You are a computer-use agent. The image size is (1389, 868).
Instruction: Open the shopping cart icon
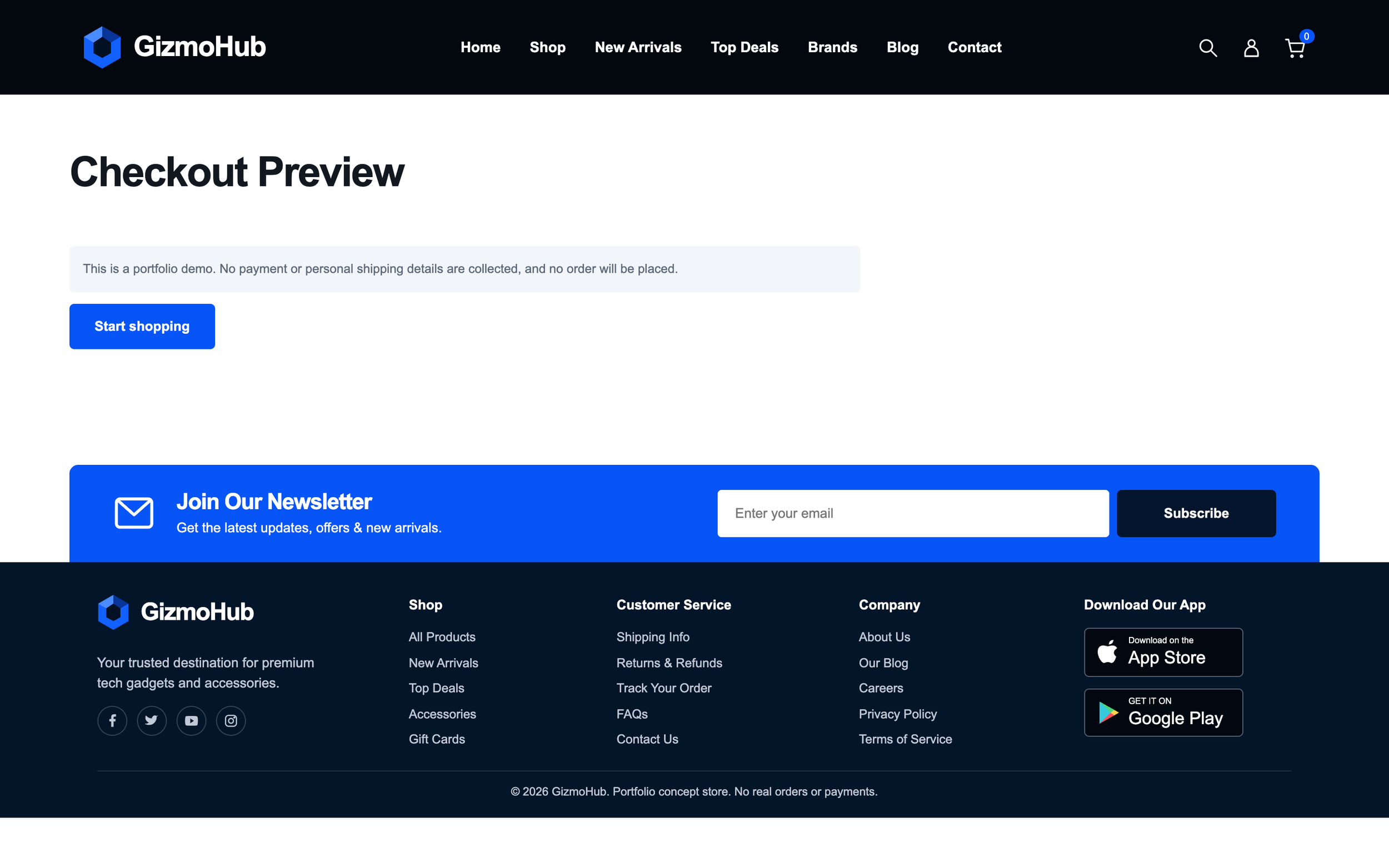1296,48
